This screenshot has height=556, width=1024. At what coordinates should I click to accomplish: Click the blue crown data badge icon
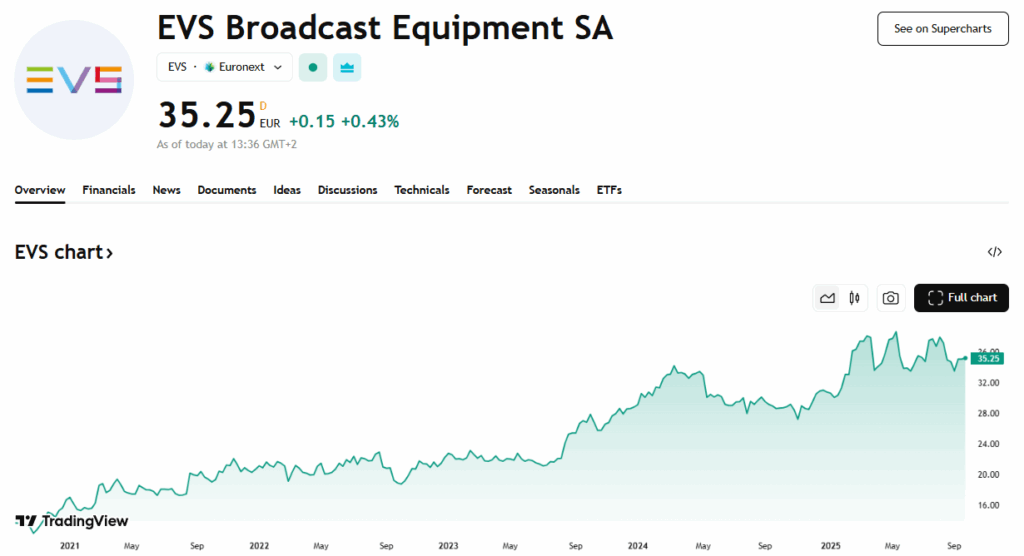coord(347,67)
